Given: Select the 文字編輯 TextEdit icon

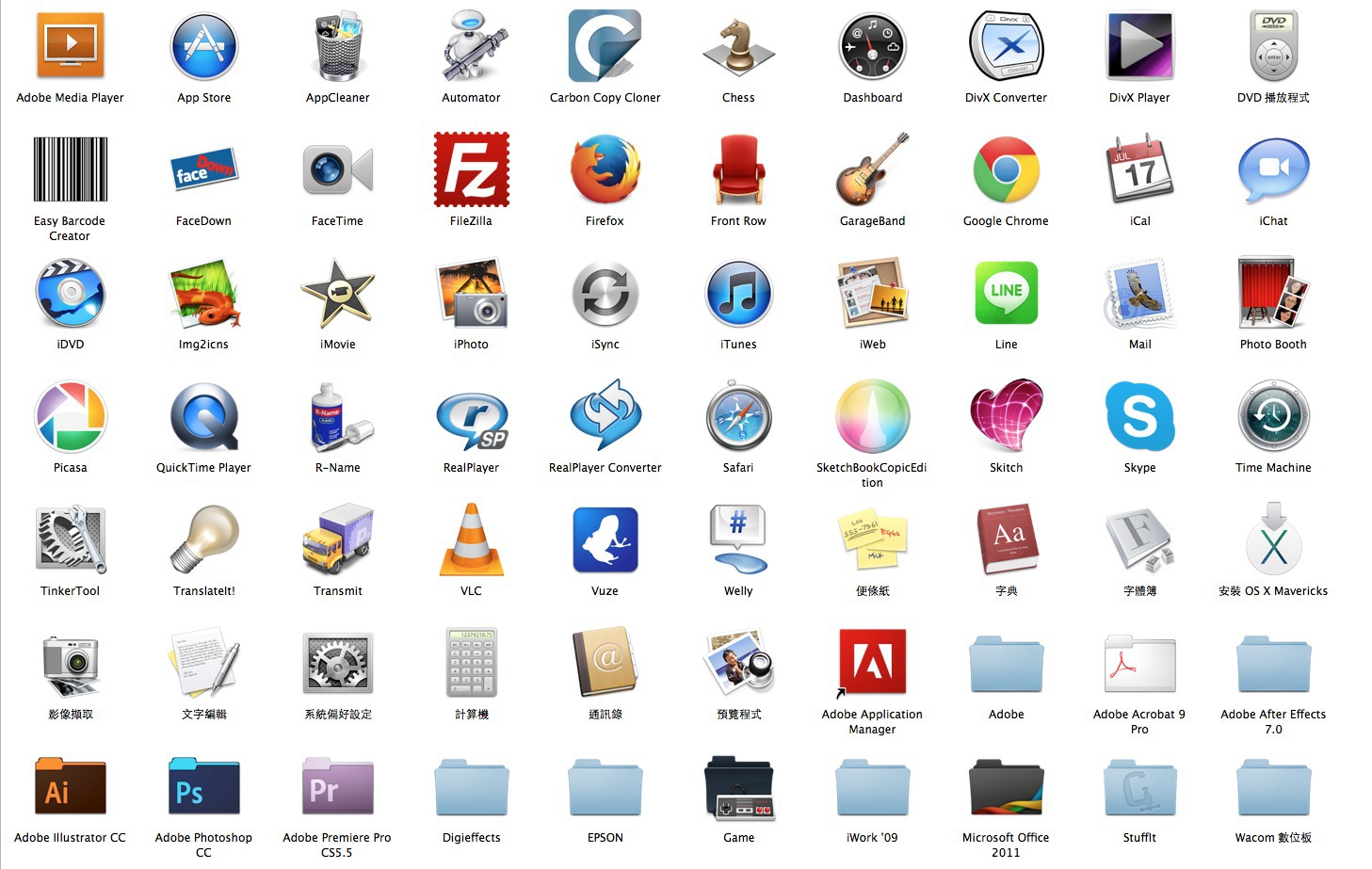Looking at the screenshot, I should point(204,663).
